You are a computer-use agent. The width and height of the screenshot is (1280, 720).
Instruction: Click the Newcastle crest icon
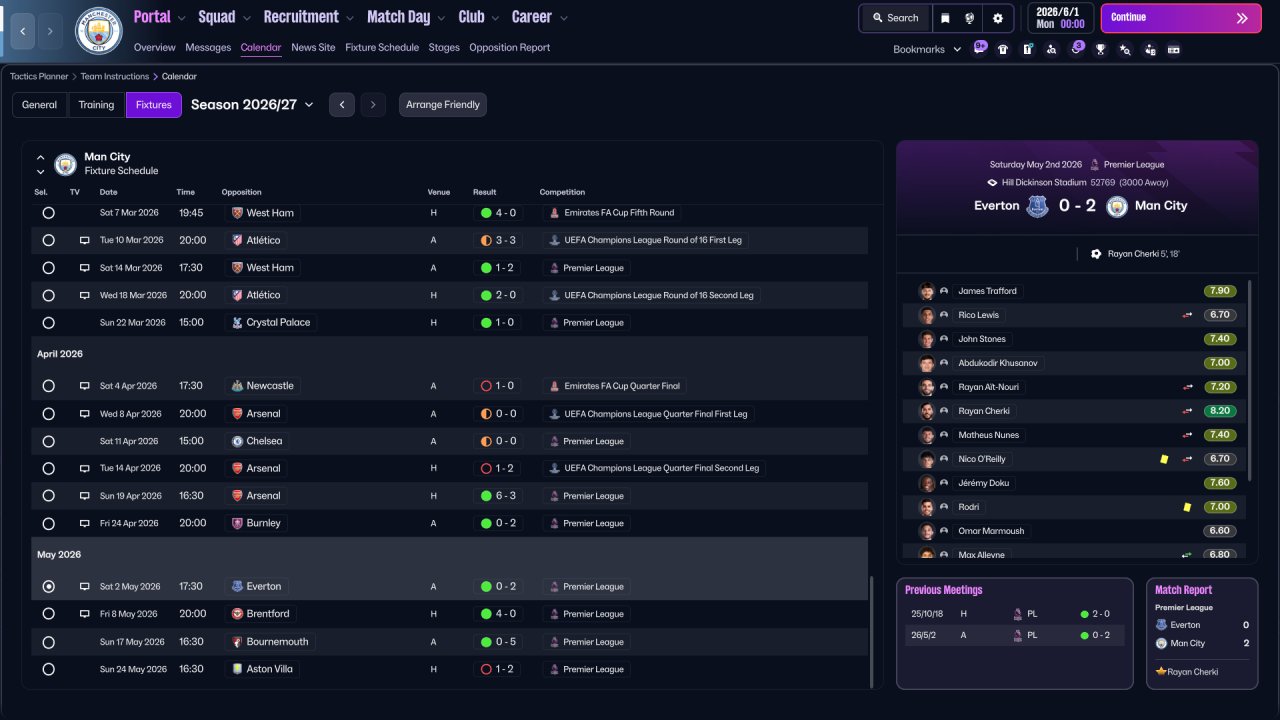tap(237, 386)
